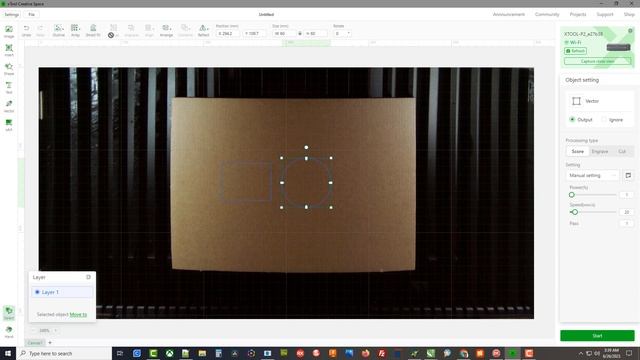Open the Align options
This screenshot has height=360, width=640.
click(x=149, y=30)
